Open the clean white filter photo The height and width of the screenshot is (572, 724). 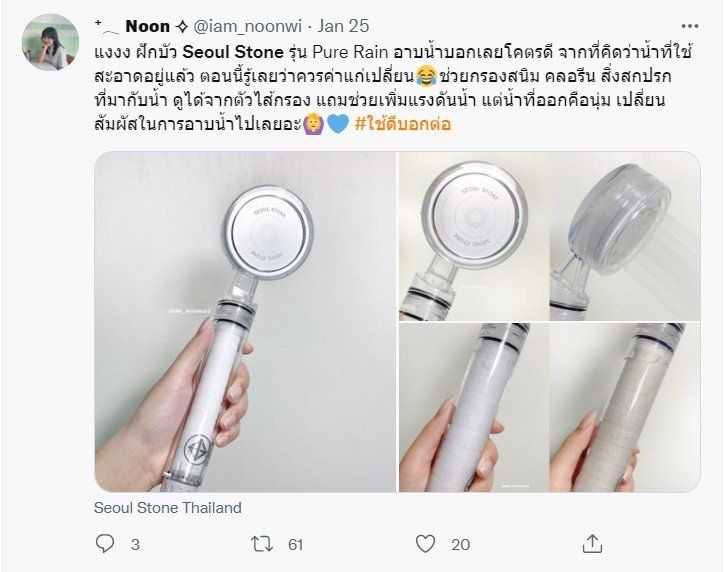pyautogui.click(x=474, y=408)
